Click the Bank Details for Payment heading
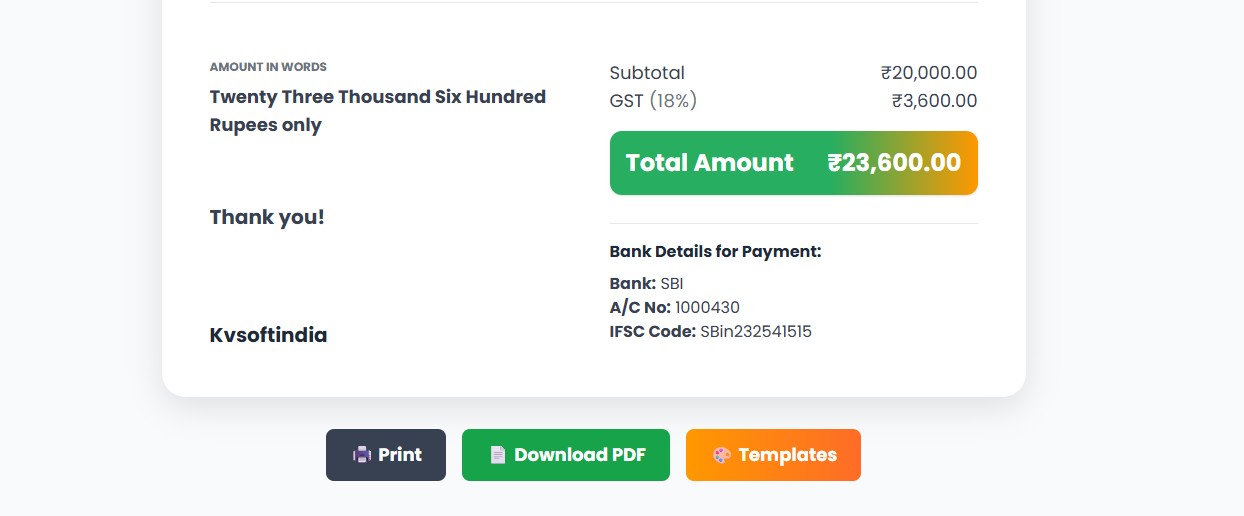The image size is (1244, 516). [715, 251]
